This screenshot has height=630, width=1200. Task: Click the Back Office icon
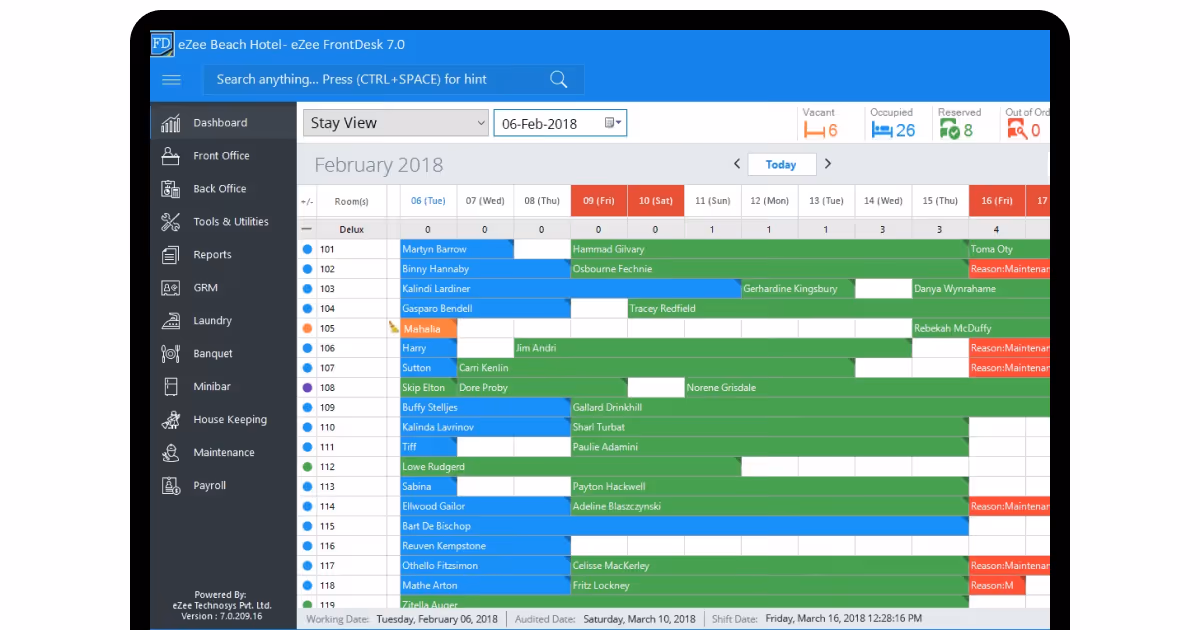pyautogui.click(x=171, y=188)
